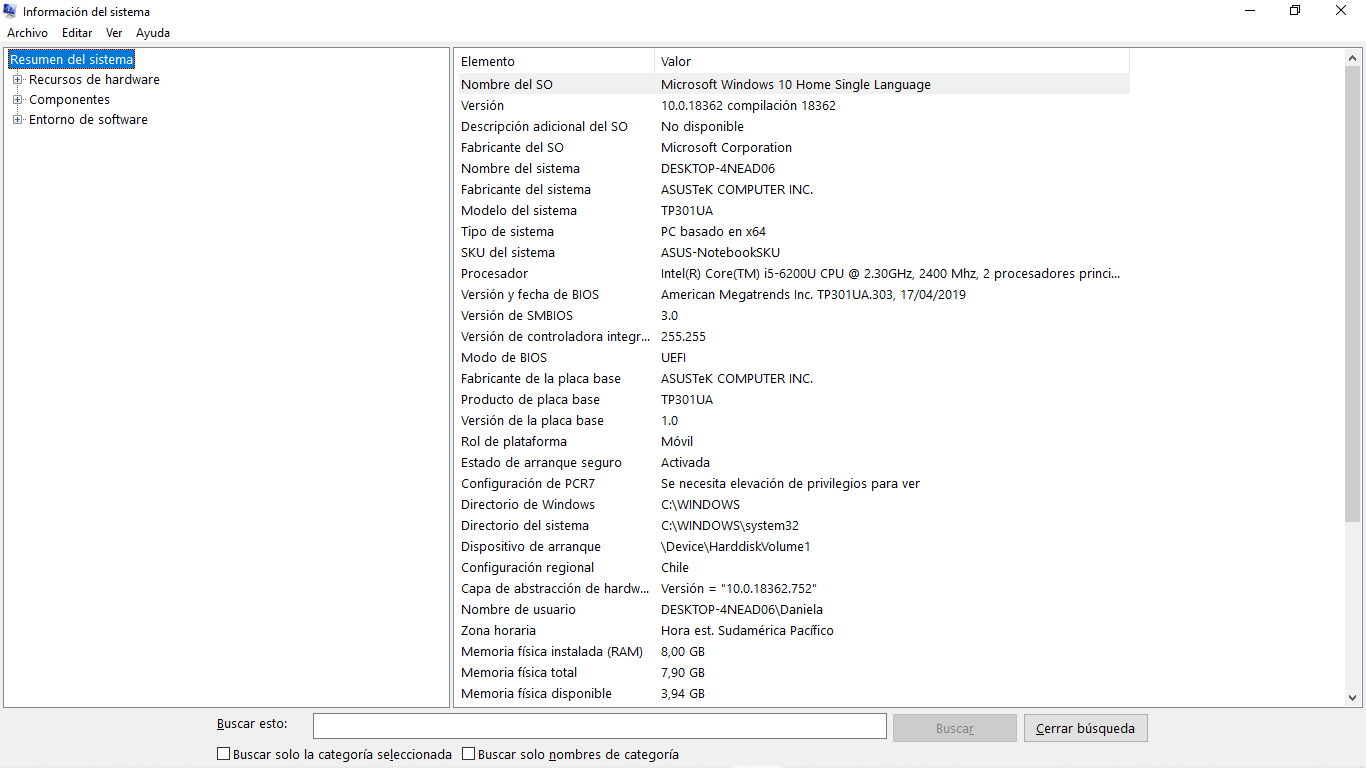Select Recursos de hardware label
The image size is (1366, 768).
tap(94, 80)
